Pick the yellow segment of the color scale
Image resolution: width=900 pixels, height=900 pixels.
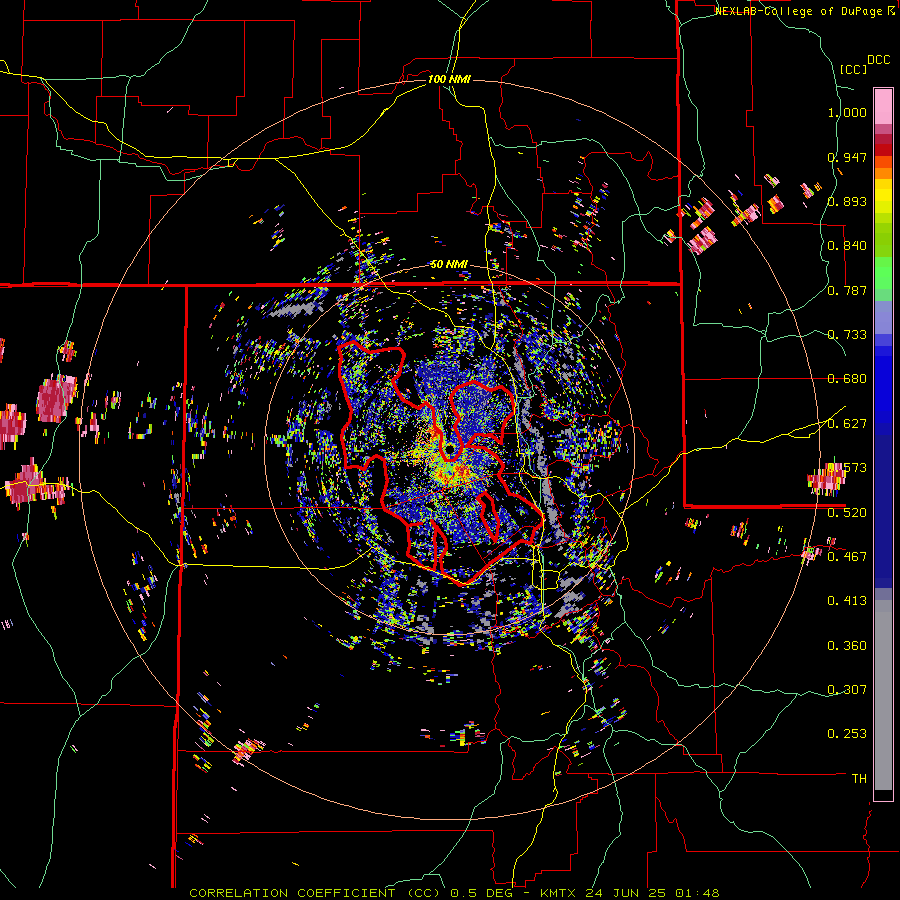coord(883,196)
